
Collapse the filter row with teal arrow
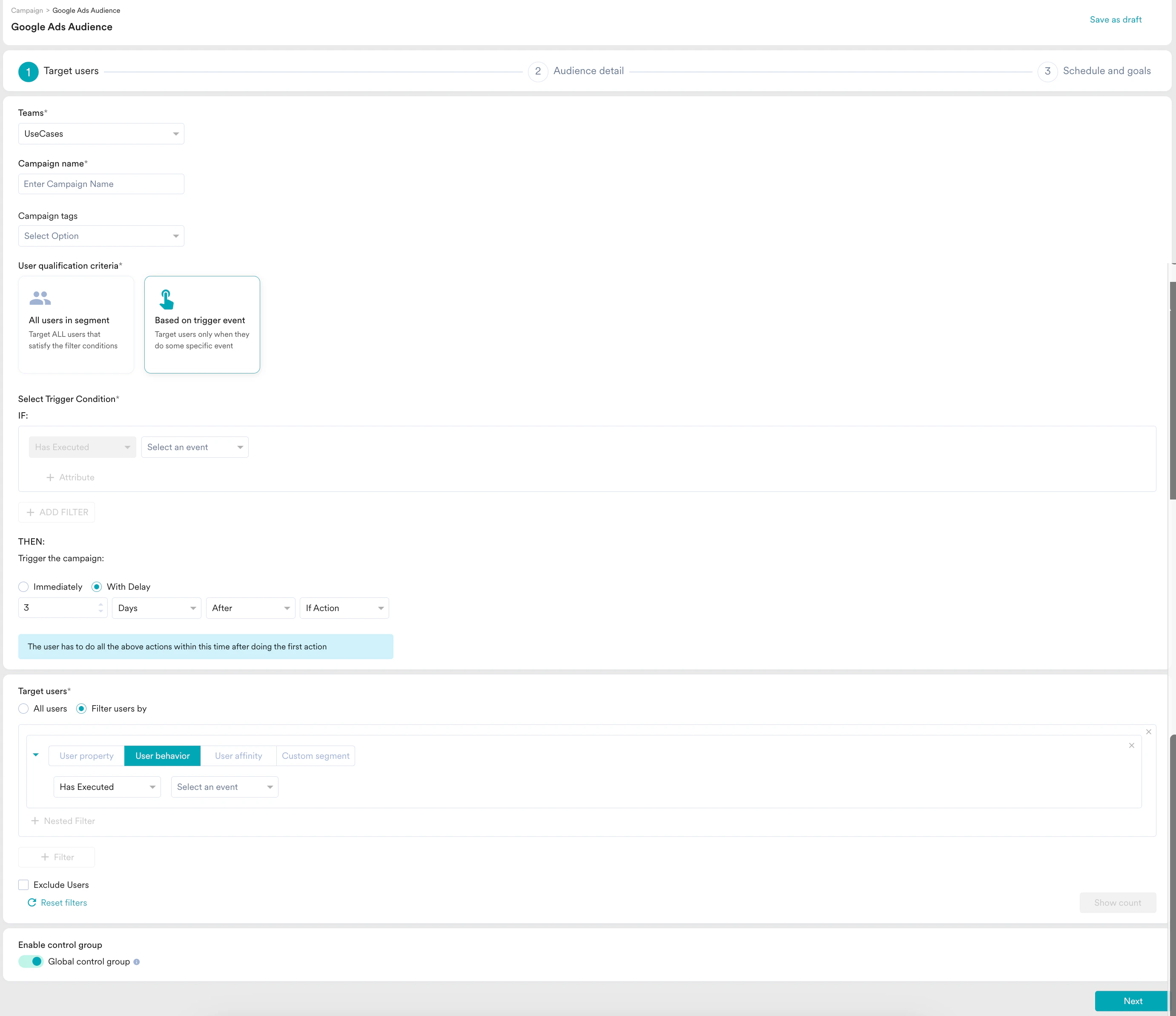coord(36,755)
